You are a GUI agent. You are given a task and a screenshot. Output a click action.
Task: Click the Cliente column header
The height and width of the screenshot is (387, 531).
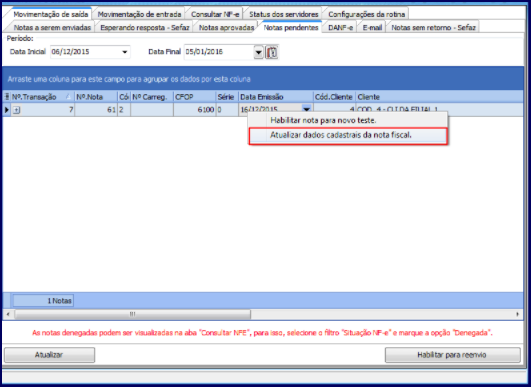(x=439, y=97)
